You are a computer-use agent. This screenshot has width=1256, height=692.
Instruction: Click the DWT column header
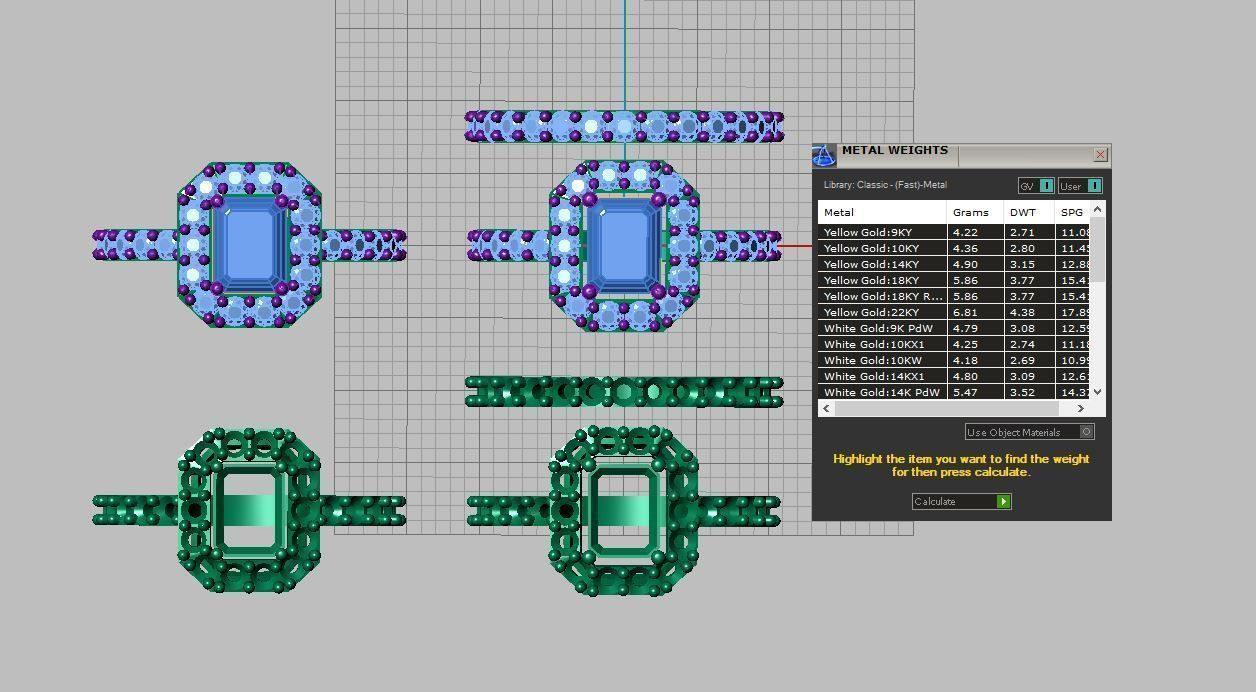point(1029,212)
